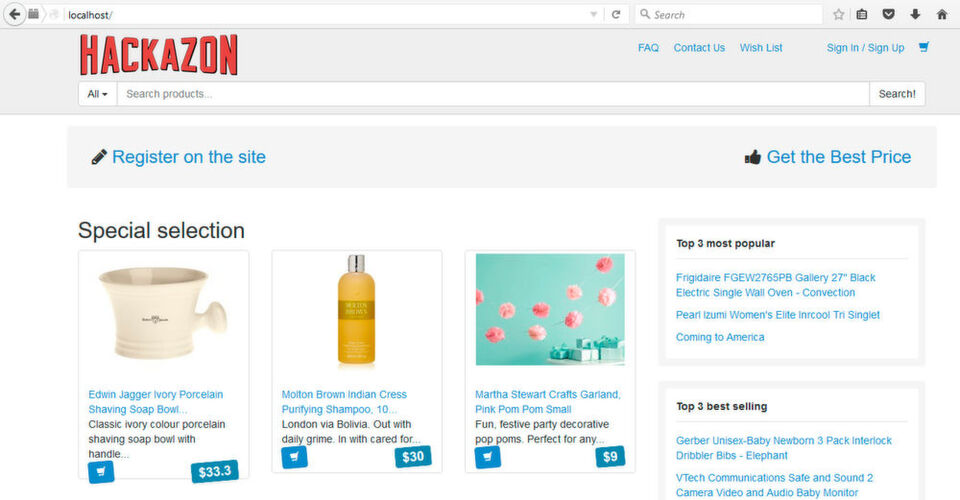The height and width of the screenshot is (500, 960).
Task: Click the yellow shampoo bottle image
Action: 356,310
